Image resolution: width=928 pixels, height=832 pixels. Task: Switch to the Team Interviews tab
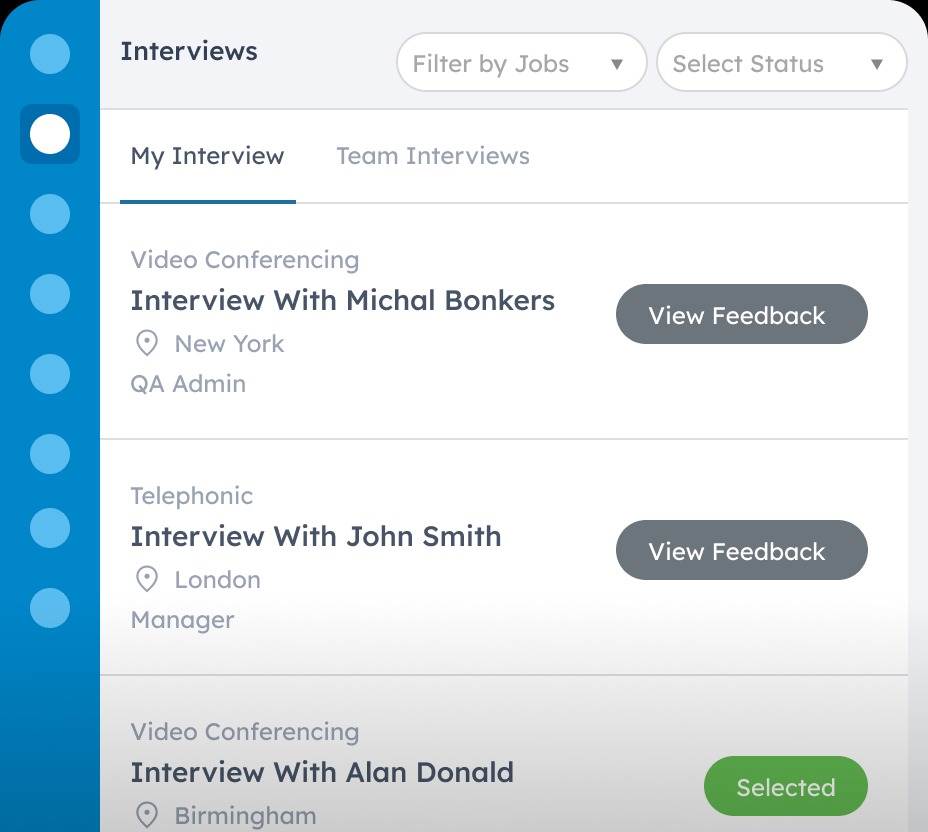(x=433, y=156)
